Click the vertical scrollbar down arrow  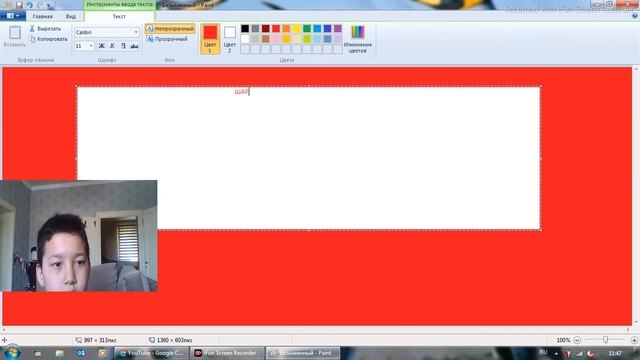(x=636, y=322)
